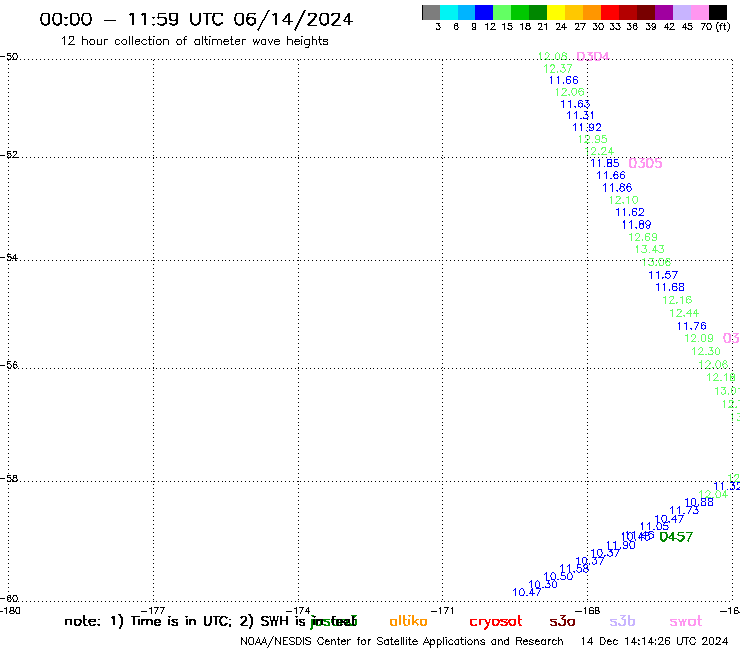Click the wave height value 12.10

click(x=624, y=200)
